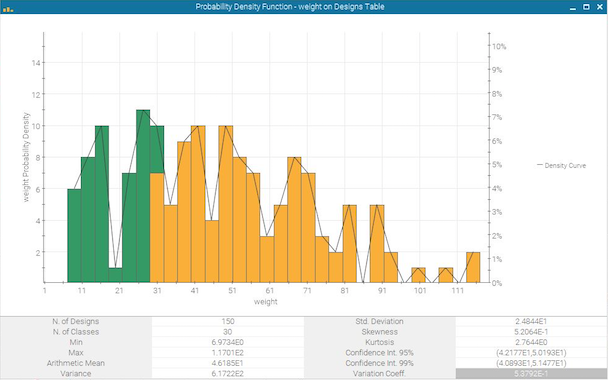Select the rightmost orange bar near 111

[473, 267]
